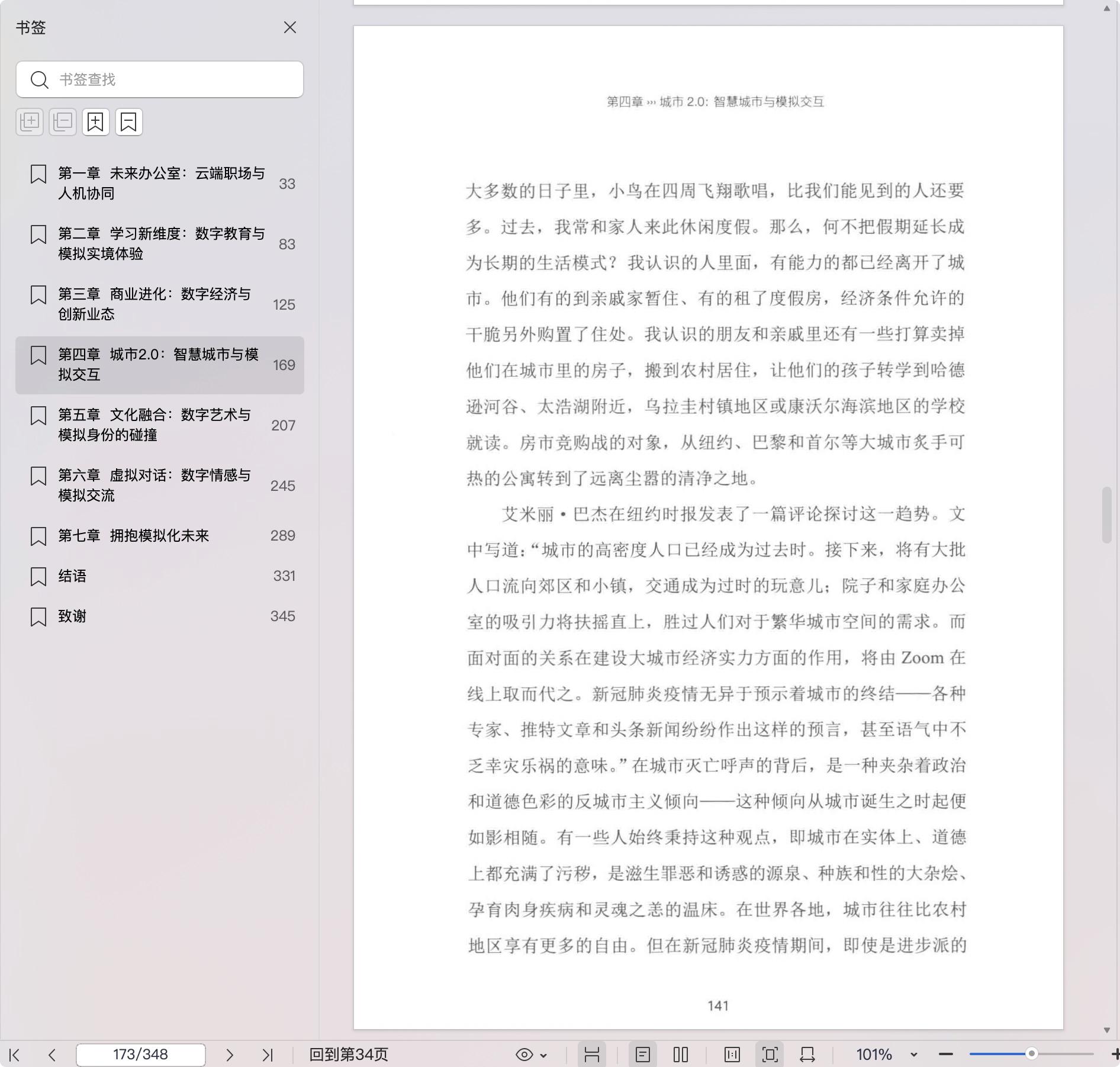This screenshot has width=1120, height=1067.
Task: Click the add bookmark icon
Action: coord(95,122)
